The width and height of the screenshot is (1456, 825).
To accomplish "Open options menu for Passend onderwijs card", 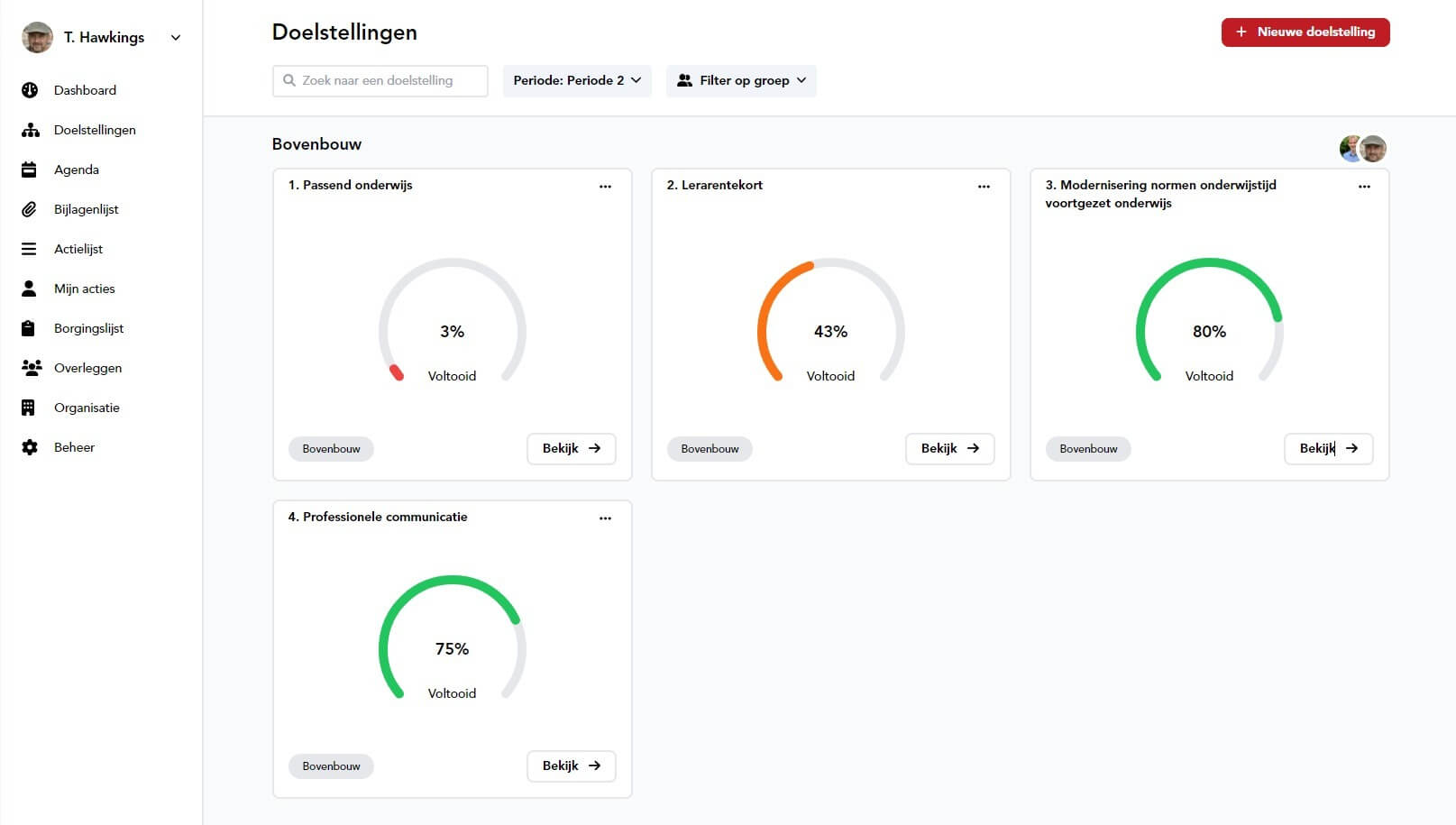I will click(605, 187).
